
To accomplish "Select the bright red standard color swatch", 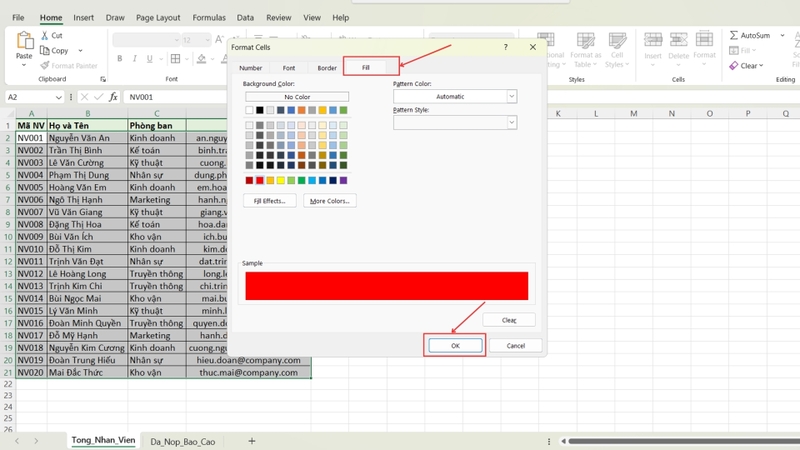I will click(x=260, y=180).
